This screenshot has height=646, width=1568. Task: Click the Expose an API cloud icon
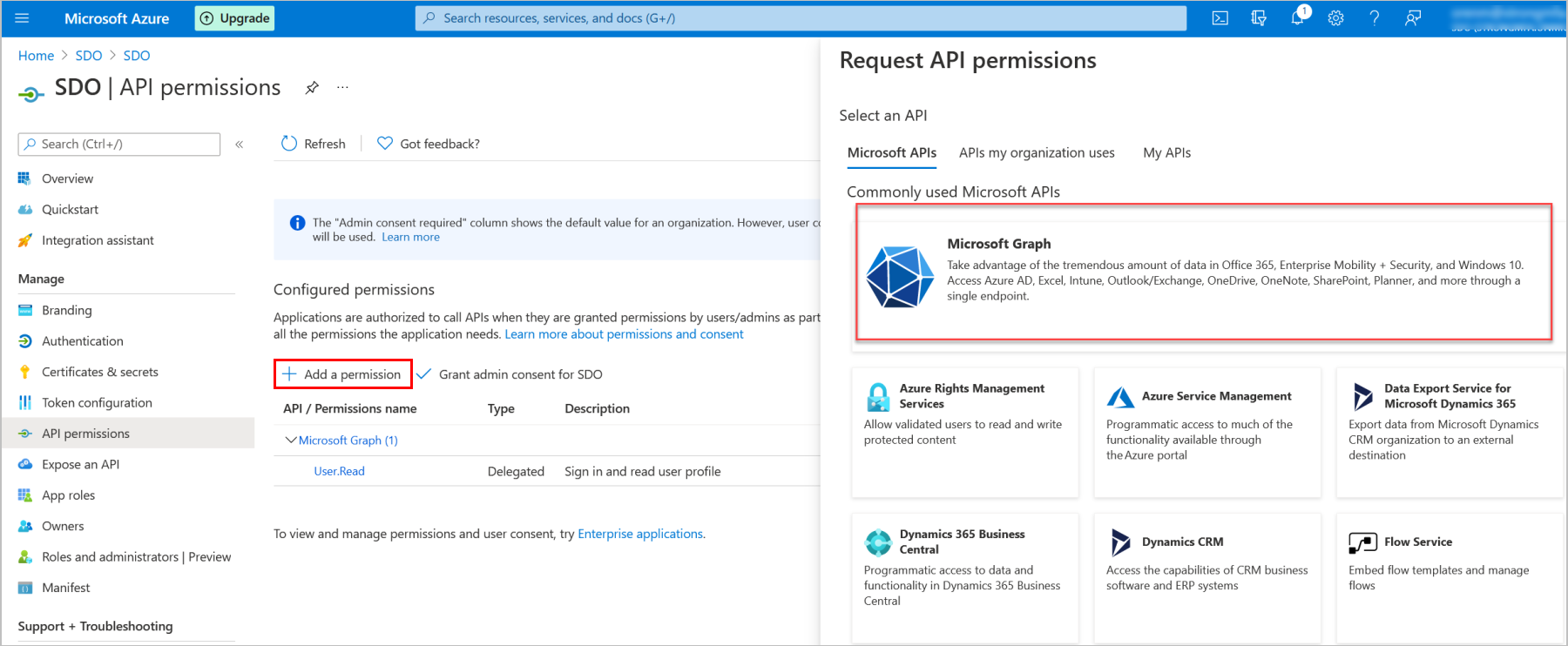[x=24, y=465]
